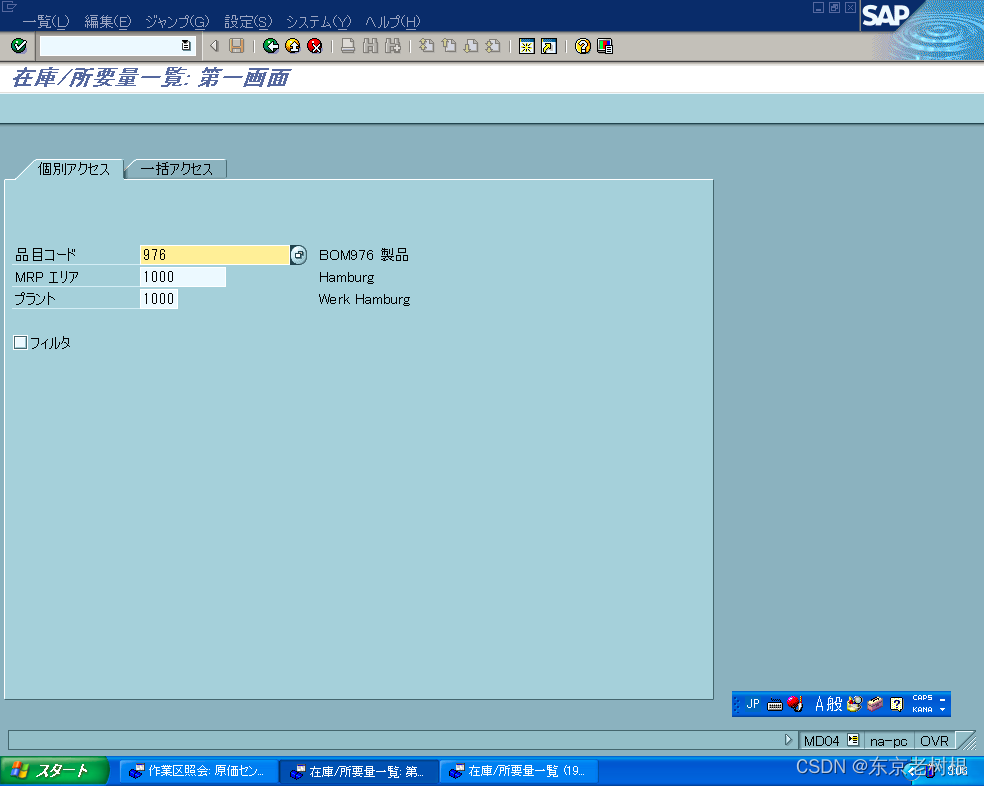
Task: Open the 作業区照会 window from the taskbar
Action: pos(197,770)
